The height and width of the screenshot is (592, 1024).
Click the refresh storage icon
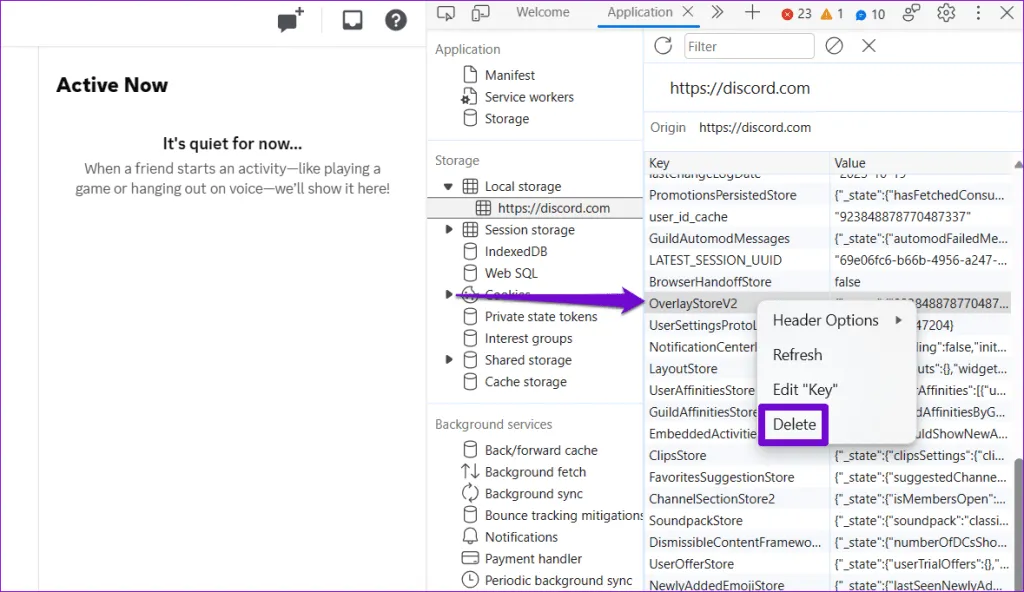tap(662, 46)
